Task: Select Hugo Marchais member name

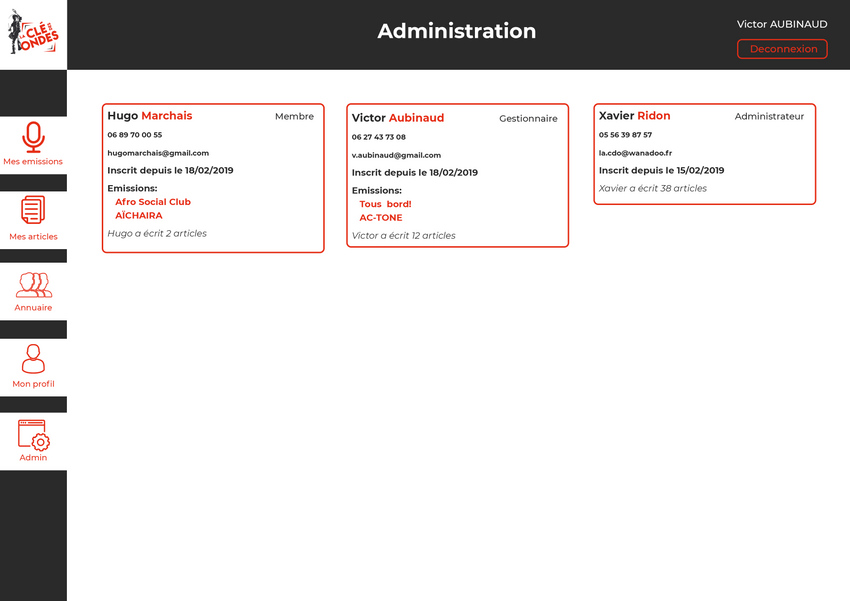Action: click(150, 116)
